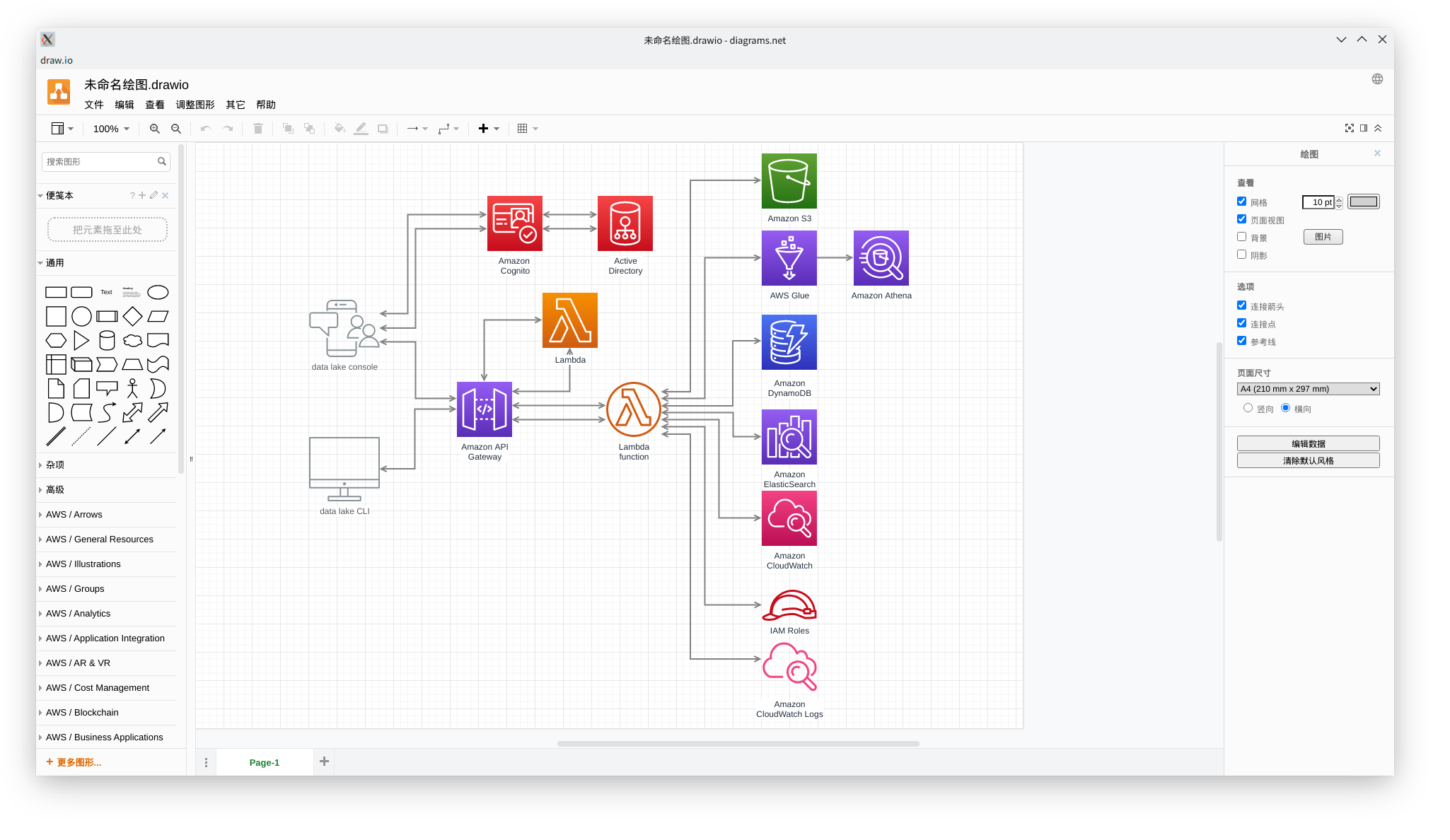Viewport: 1450px width, 840px height.
Task: Select the AWS Glue icon on canvas
Action: [789, 258]
